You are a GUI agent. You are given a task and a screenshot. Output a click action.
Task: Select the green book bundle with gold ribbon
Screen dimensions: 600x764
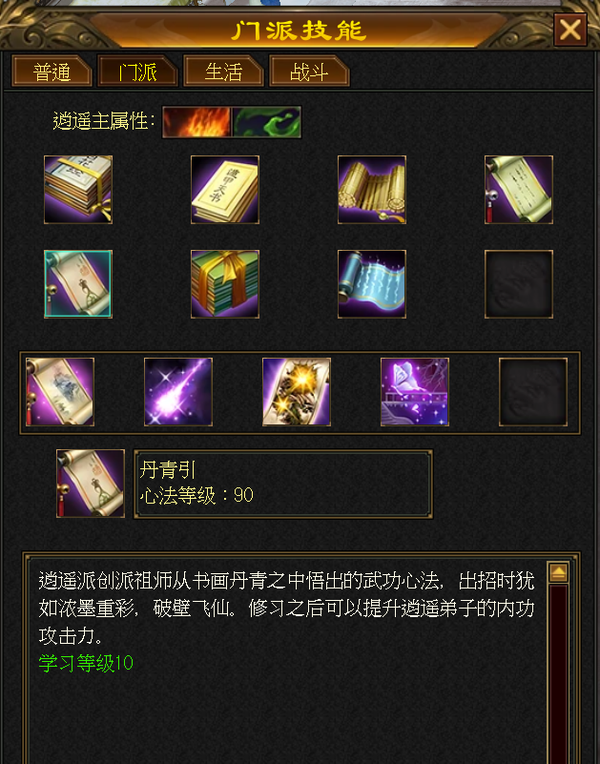pos(225,284)
